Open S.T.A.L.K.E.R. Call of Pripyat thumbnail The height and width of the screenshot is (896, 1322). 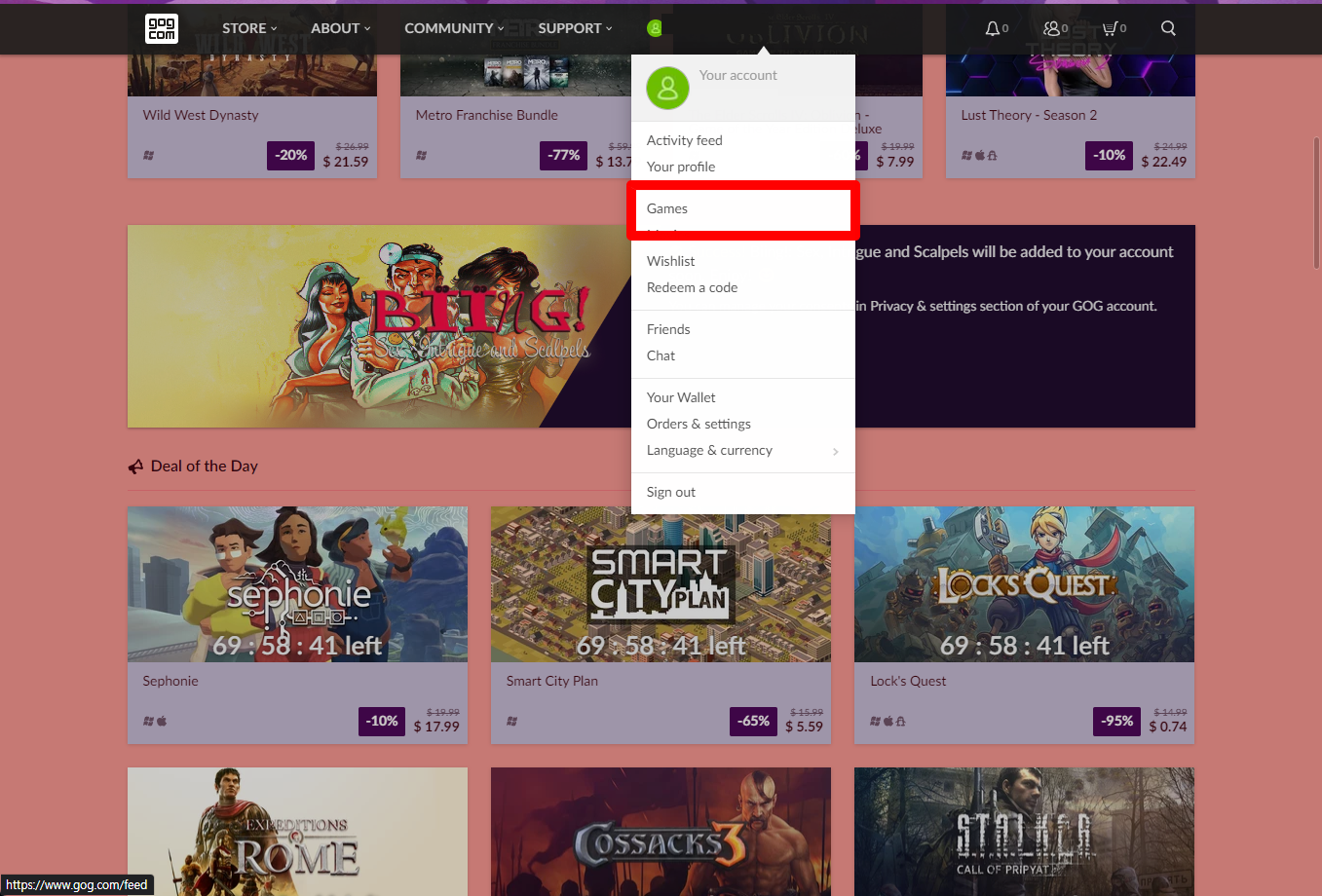[1024, 832]
